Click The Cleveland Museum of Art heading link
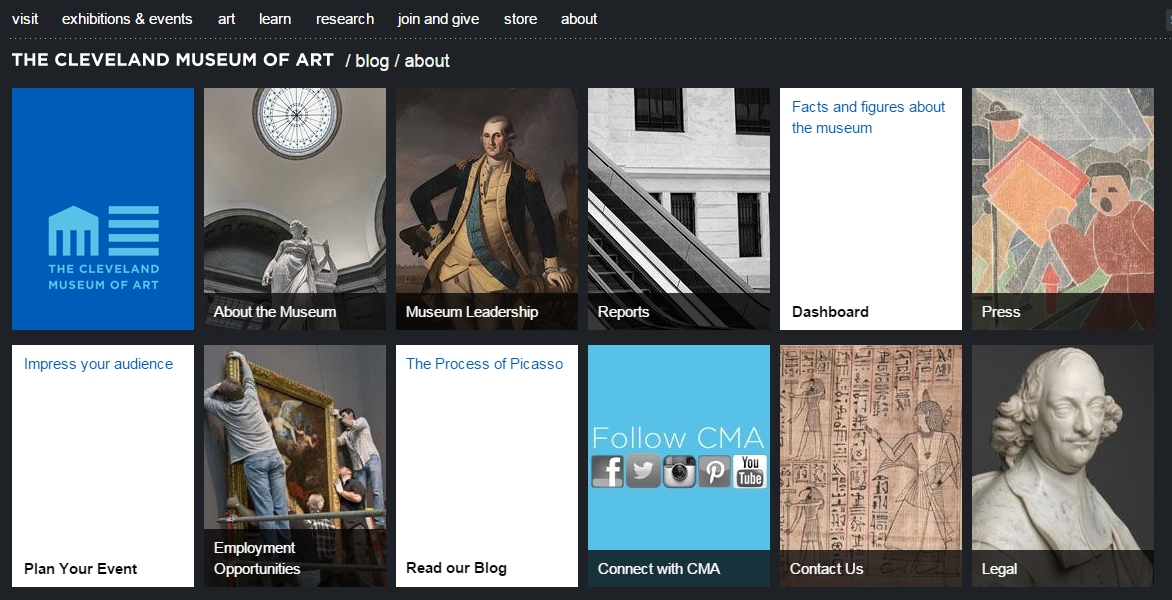The image size is (1172, 600). point(173,60)
